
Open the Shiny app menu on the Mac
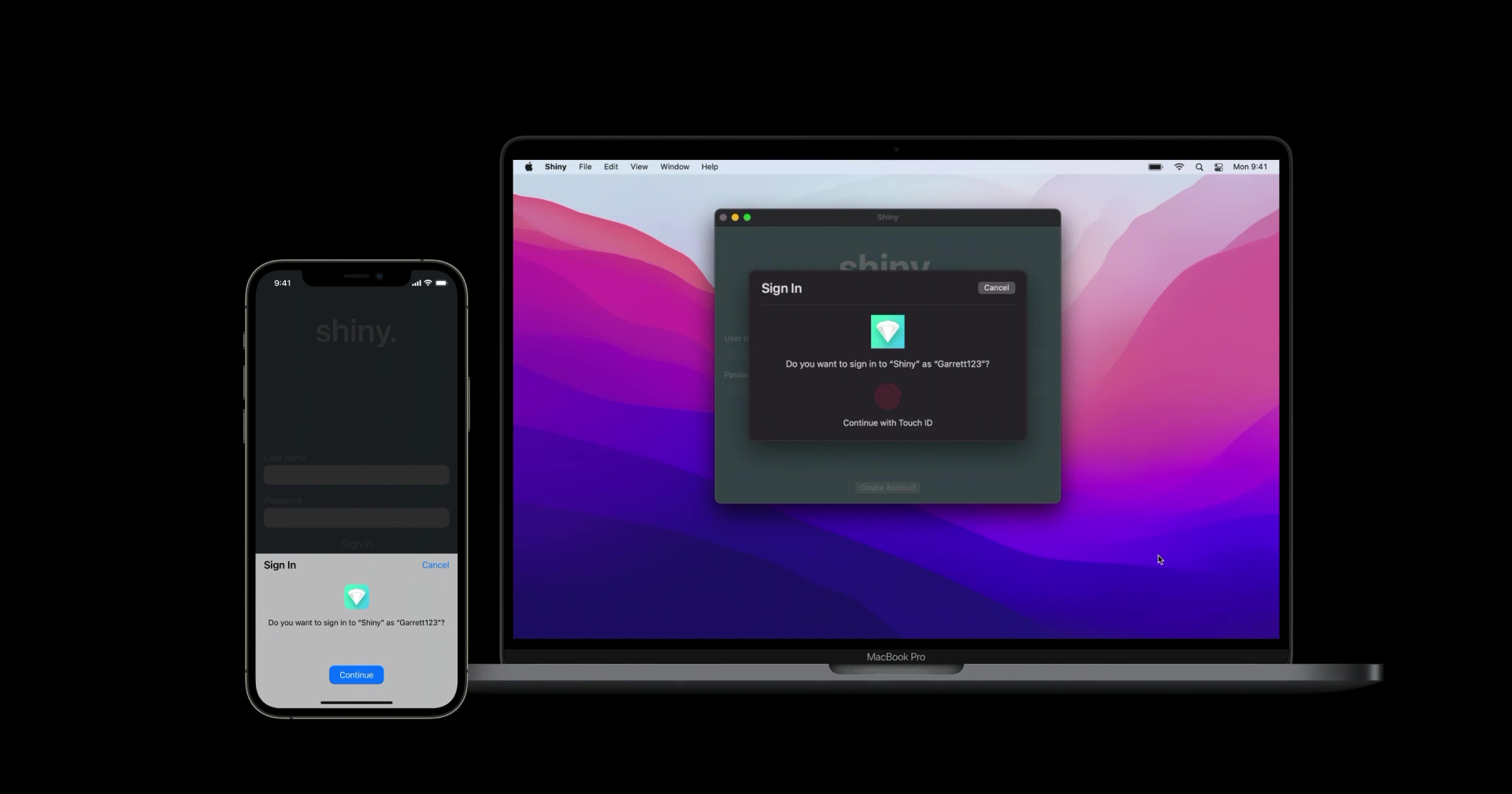555,167
